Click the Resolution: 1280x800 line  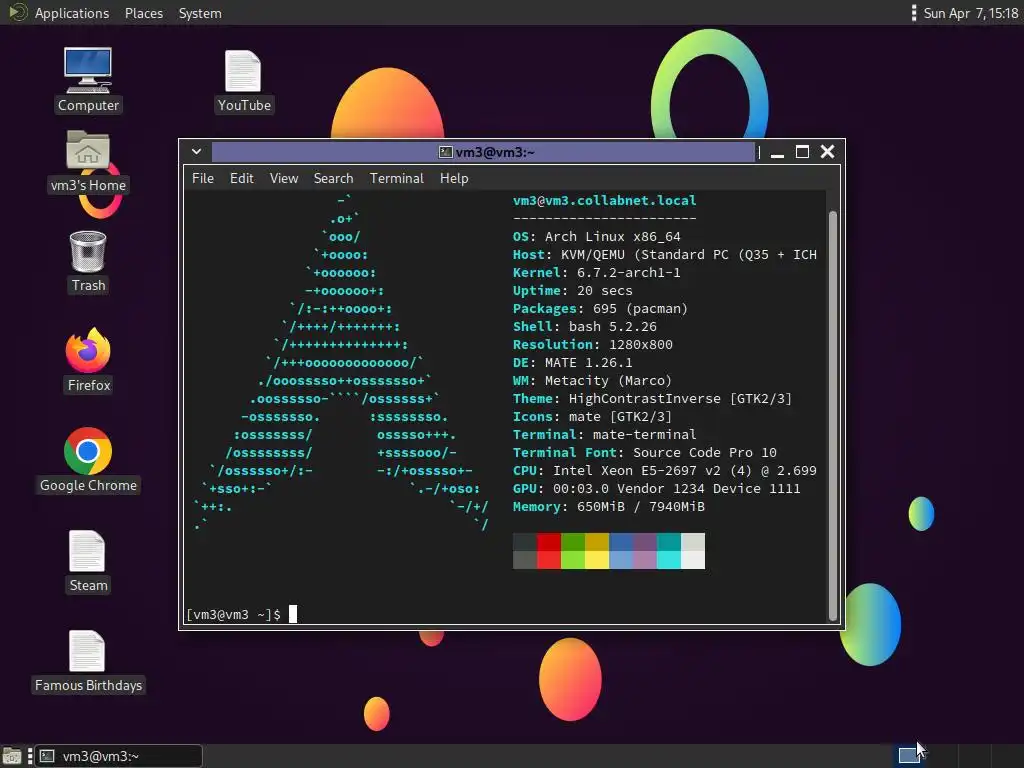592,344
